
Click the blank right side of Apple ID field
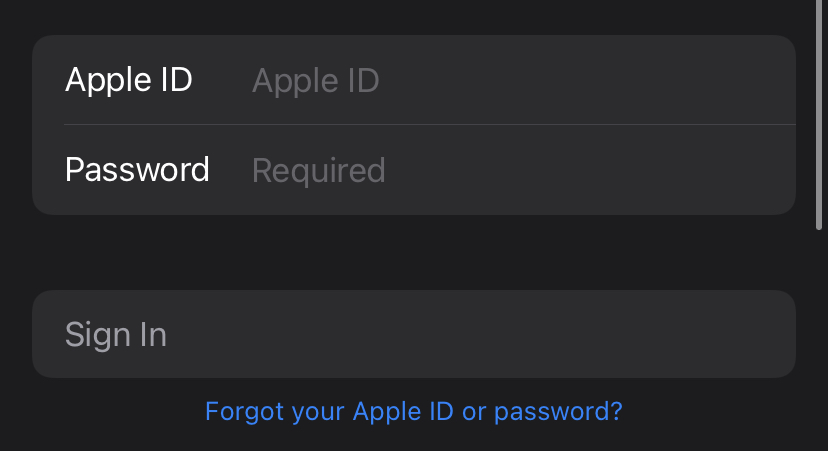586,80
